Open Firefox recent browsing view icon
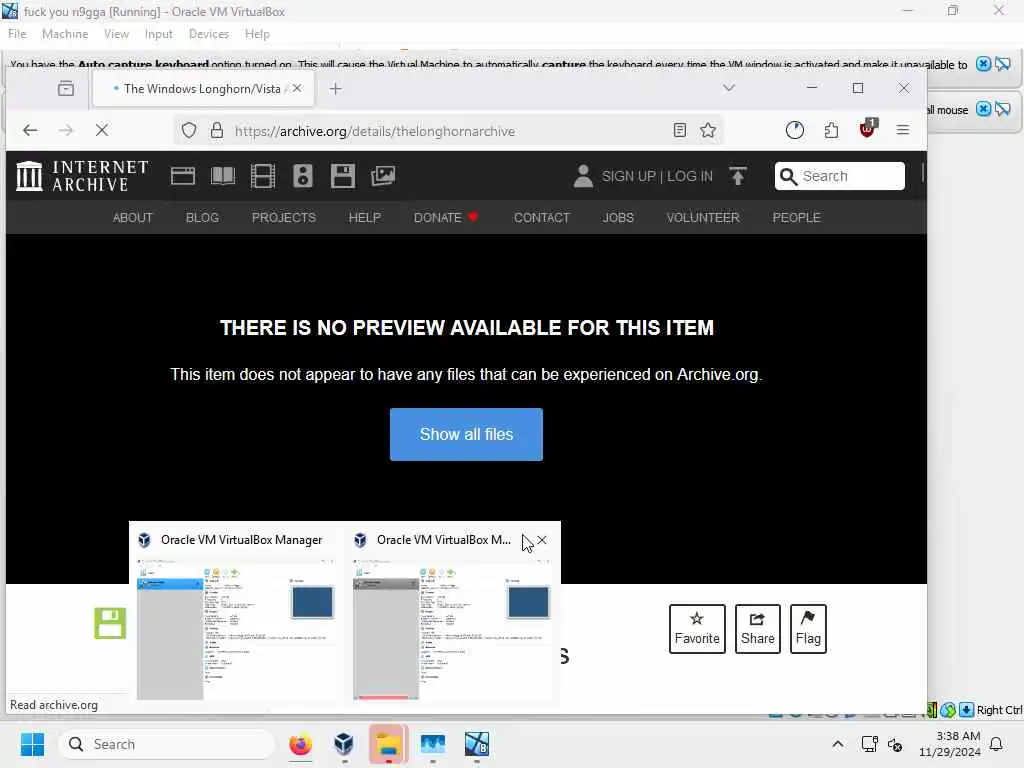The width and height of the screenshot is (1024, 768). click(66, 88)
